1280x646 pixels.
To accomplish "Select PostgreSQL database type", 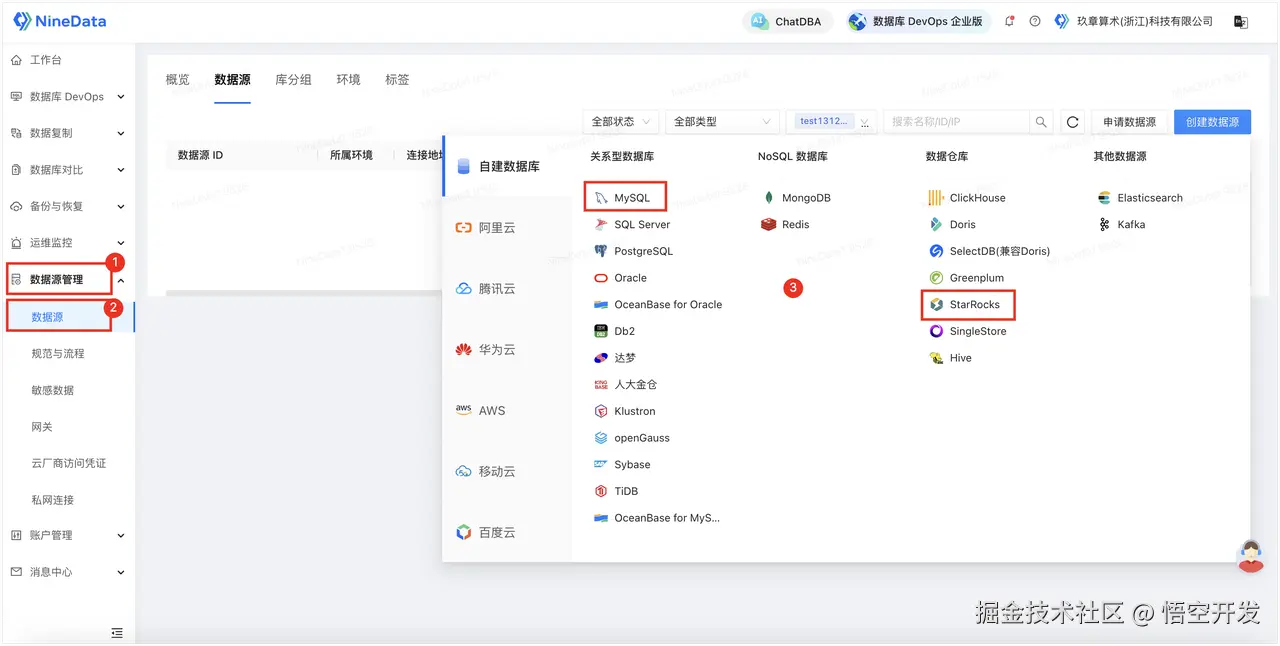I will point(633,251).
